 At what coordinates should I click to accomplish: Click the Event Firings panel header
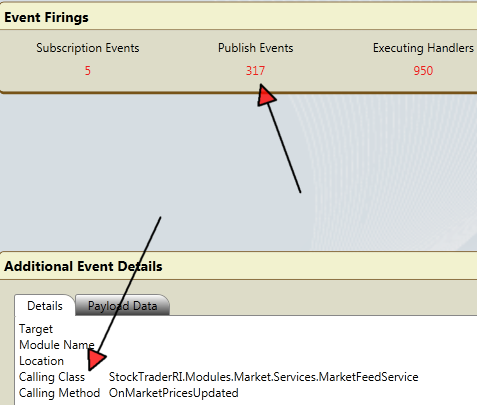click(238, 17)
